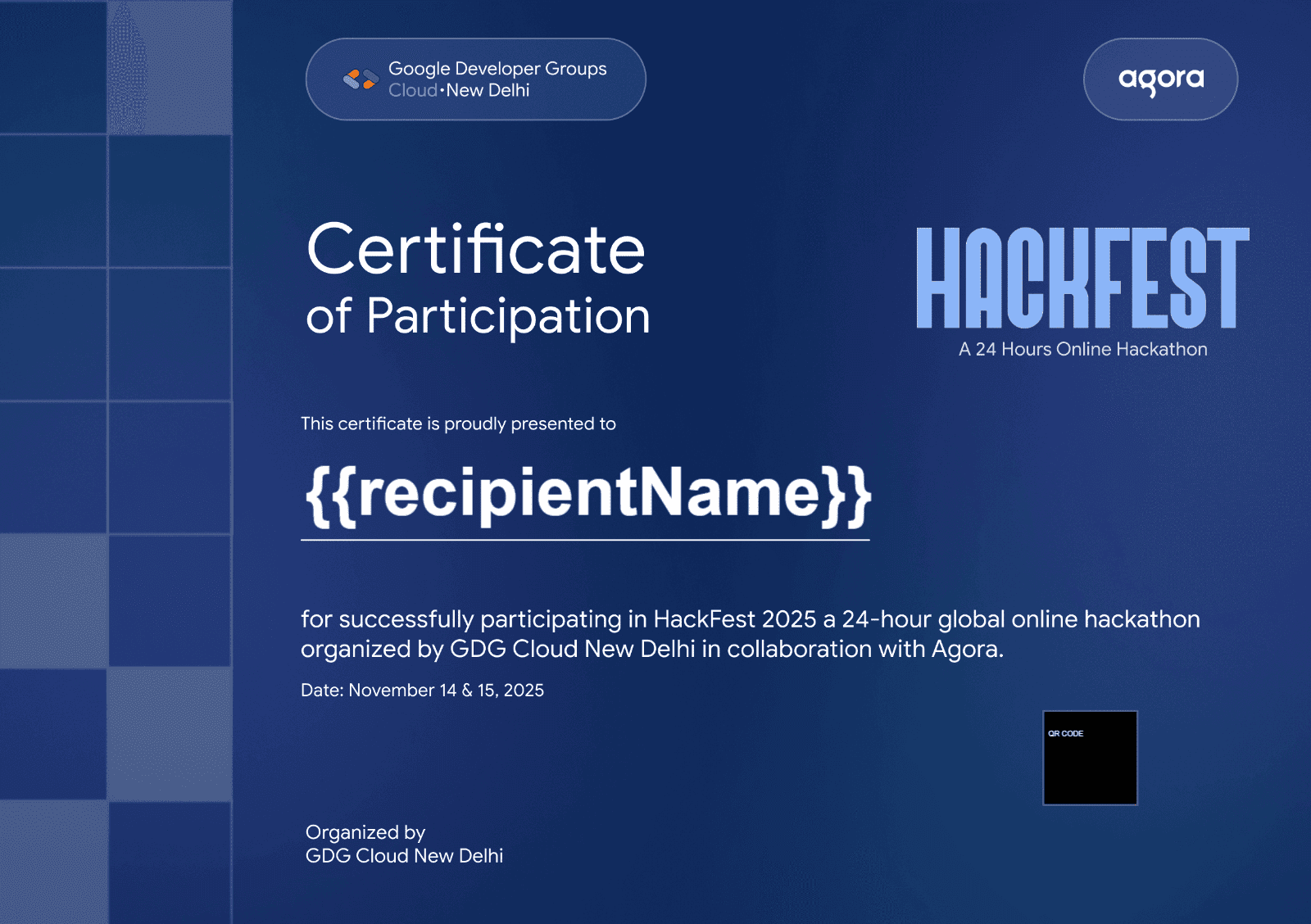The image size is (1311, 924).
Task: Click "This certificate is proudly presented to"
Action: coord(458,423)
